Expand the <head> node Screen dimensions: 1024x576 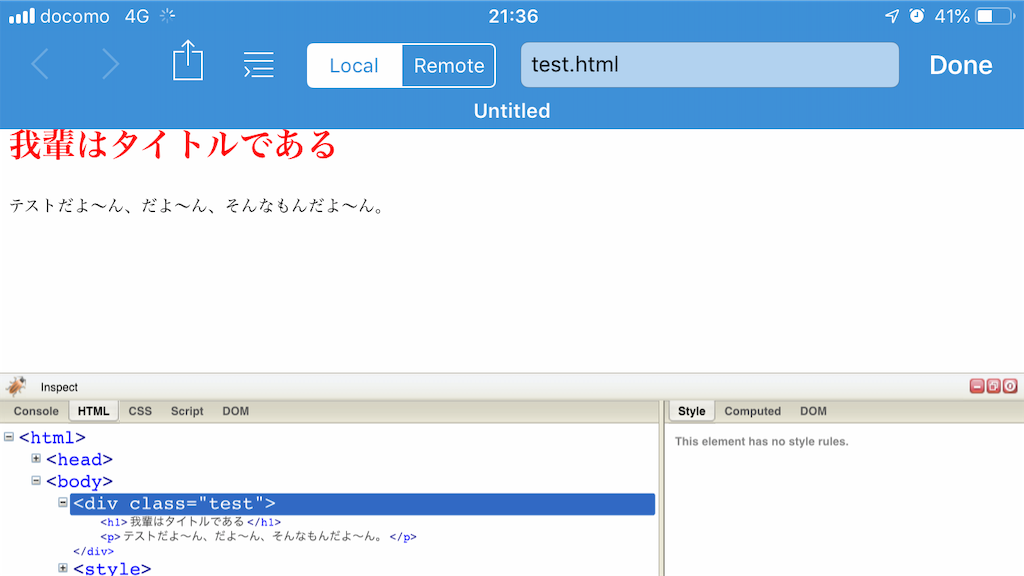tap(36, 458)
